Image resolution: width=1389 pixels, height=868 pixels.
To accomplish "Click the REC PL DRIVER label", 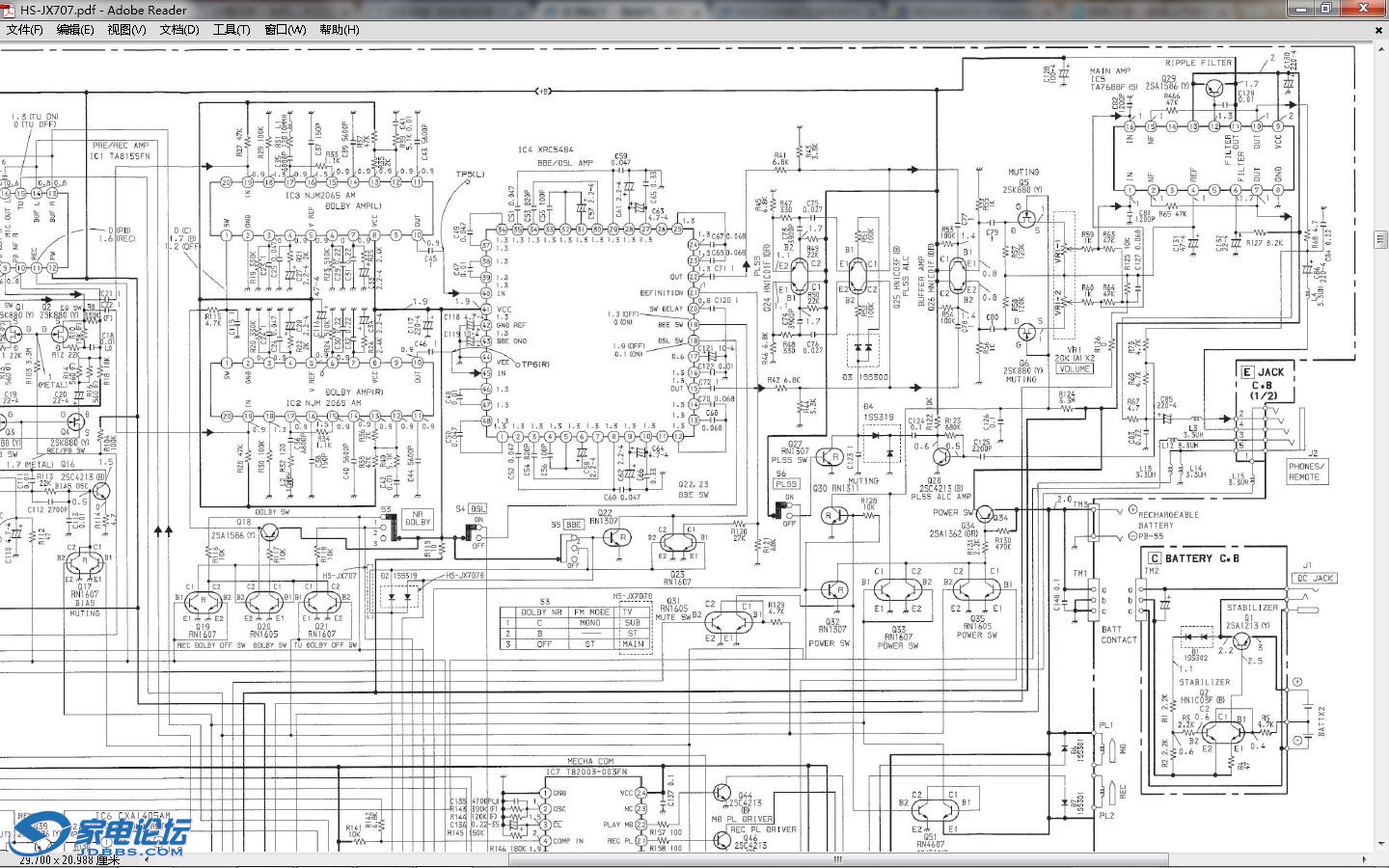I will click(x=763, y=829).
